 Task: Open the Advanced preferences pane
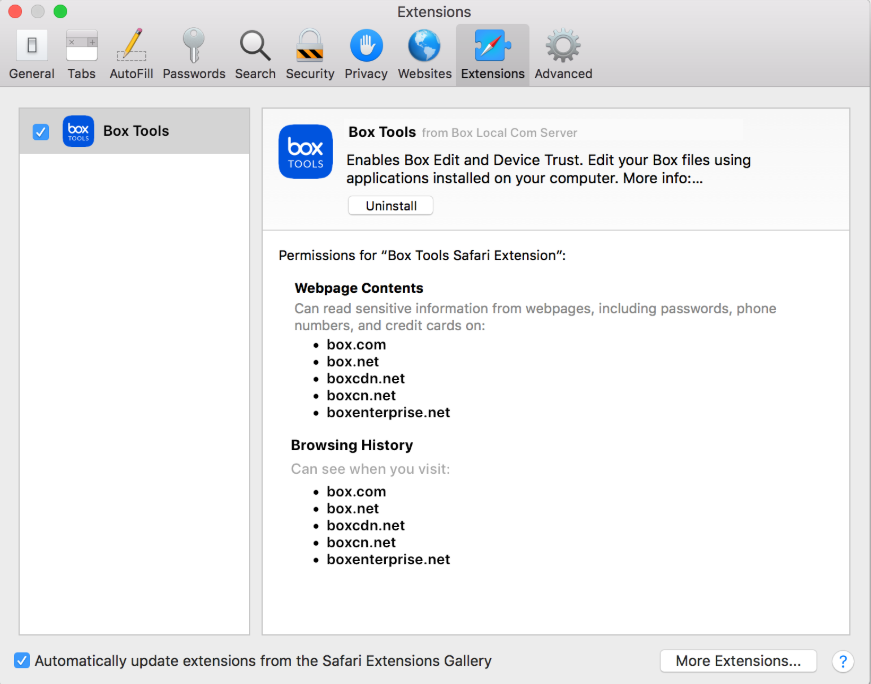(x=563, y=55)
